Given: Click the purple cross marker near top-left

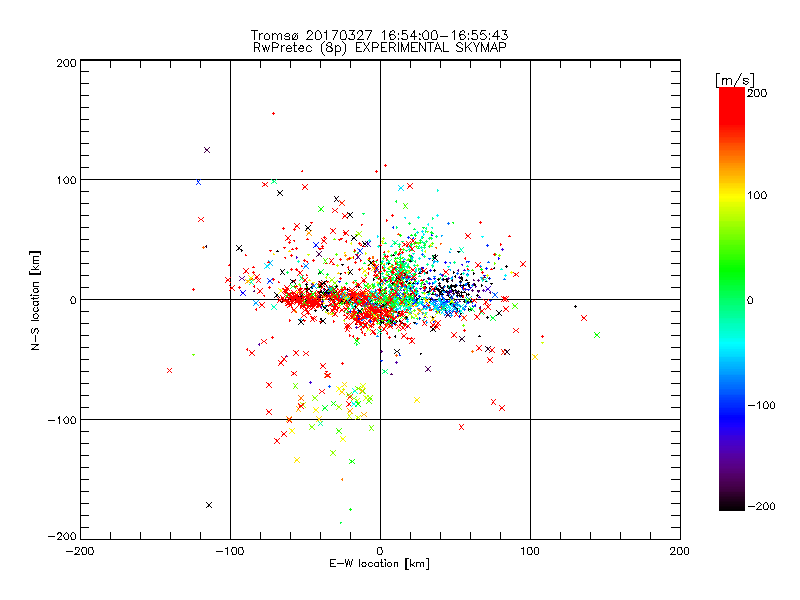Looking at the screenshot, I should (x=207, y=150).
